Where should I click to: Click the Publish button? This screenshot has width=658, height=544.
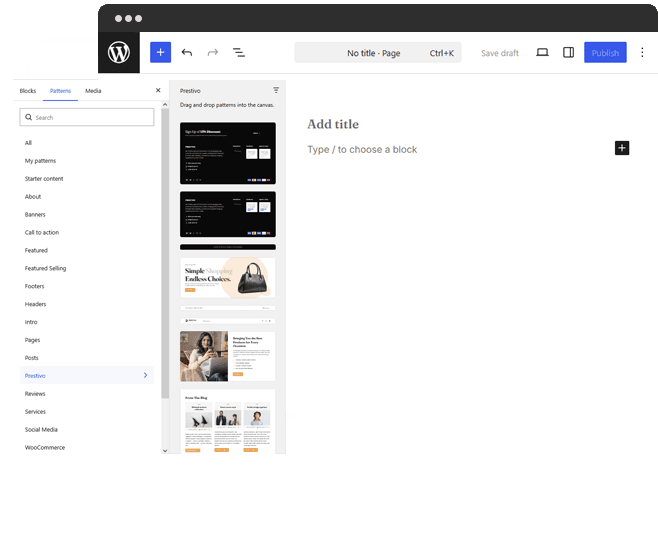pos(605,52)
